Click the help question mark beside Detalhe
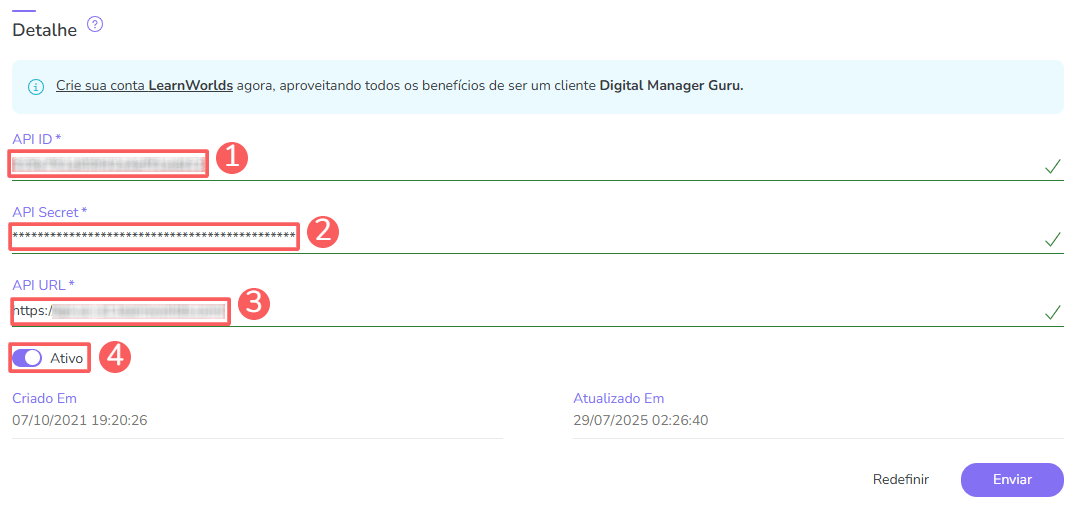Image resolution: width=1076 pixels, height=511 pixels. click(x=95, y=24)
